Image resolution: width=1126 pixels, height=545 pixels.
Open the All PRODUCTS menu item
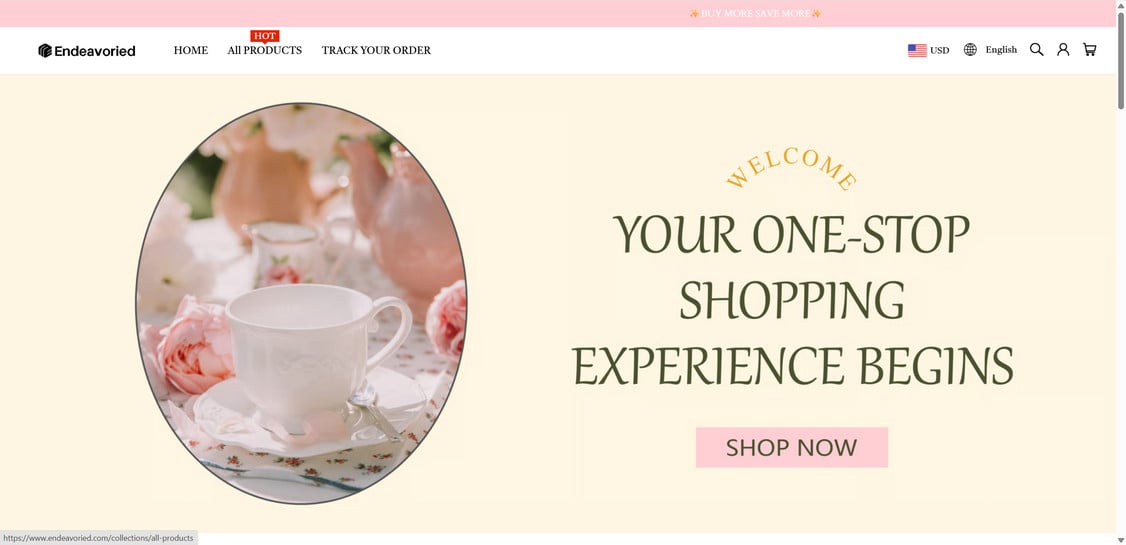point(264,50)
